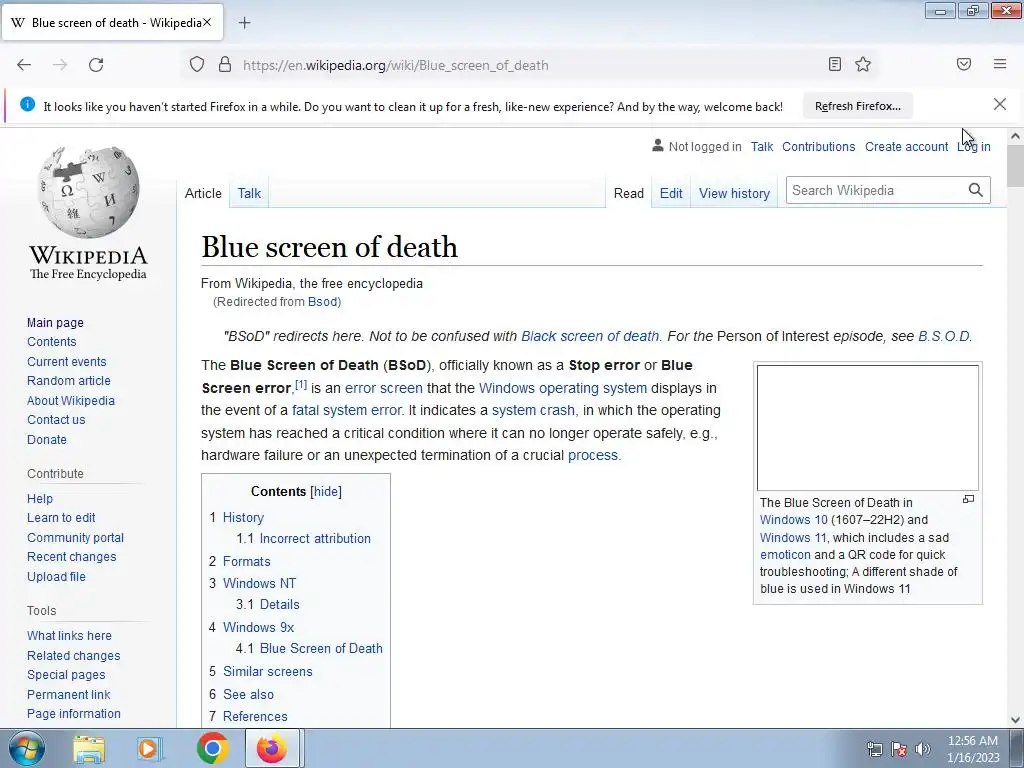Viewport: 1024px width, 768px height.
Task: Click the infobox BSoD image thumbnail
Action: click(867, 428)
